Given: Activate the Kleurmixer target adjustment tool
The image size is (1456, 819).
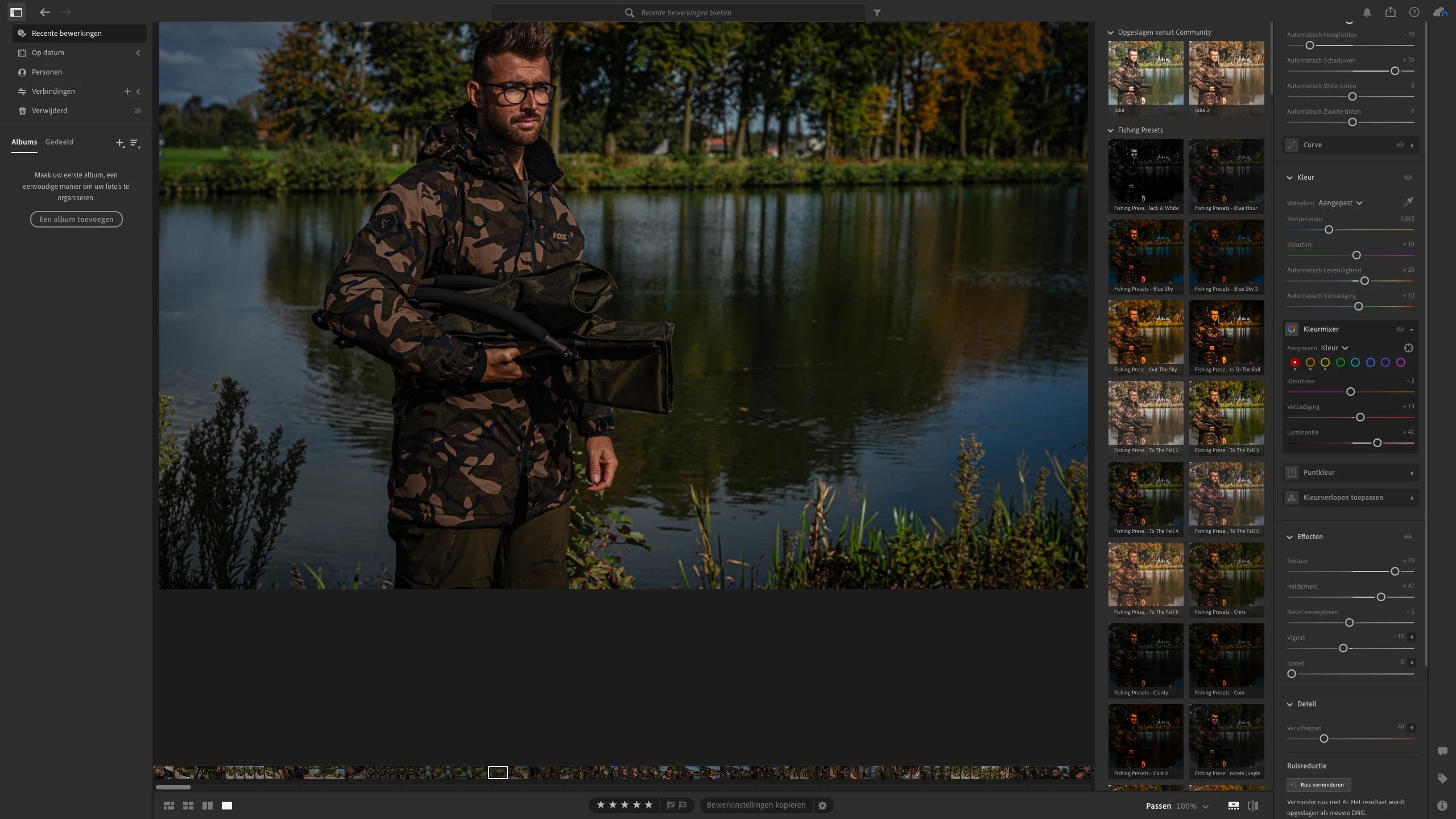Looking at the screenshot, I should pyautogui.click(x=1408, y=348).
